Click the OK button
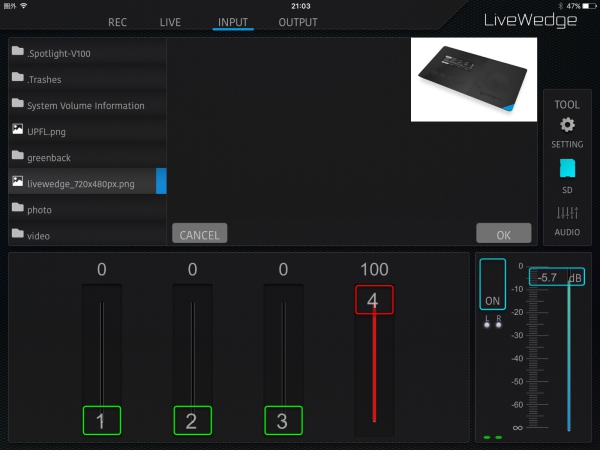 tap(504, 233)
